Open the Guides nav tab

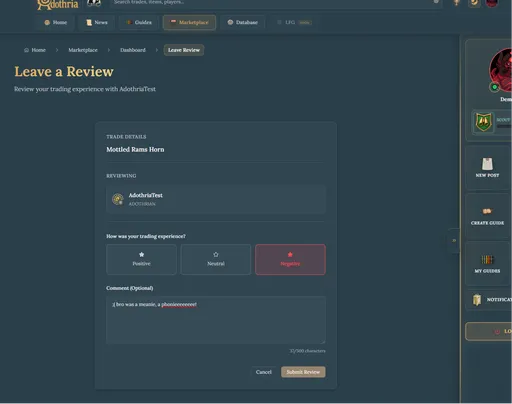click(139, 22)
